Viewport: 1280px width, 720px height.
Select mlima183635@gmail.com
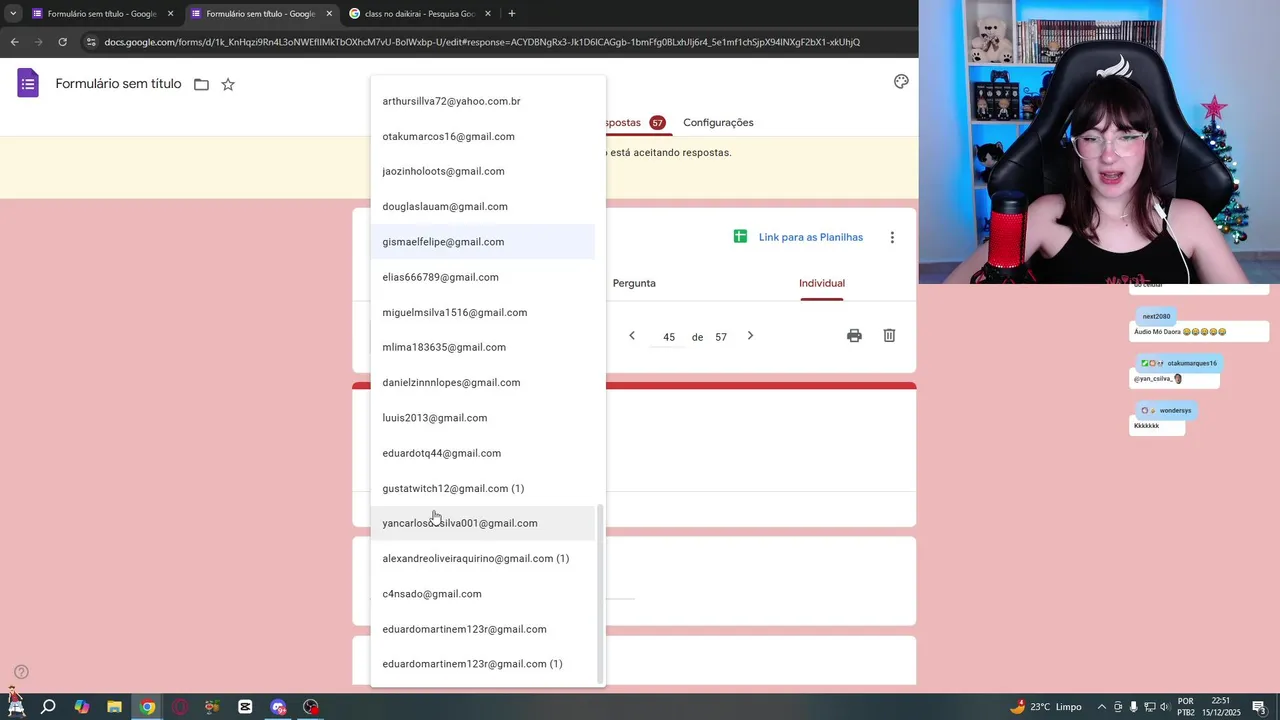[x=483, y=347]
